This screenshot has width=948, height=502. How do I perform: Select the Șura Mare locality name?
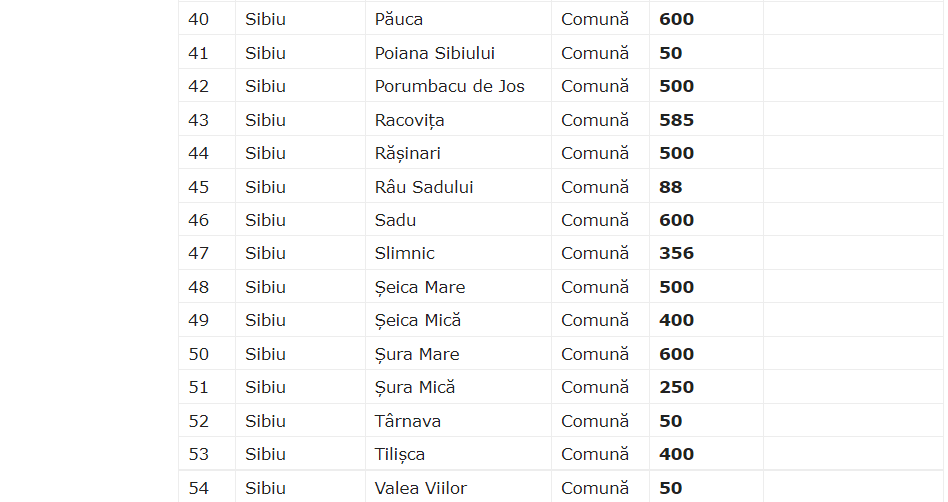tap(417, 354)
